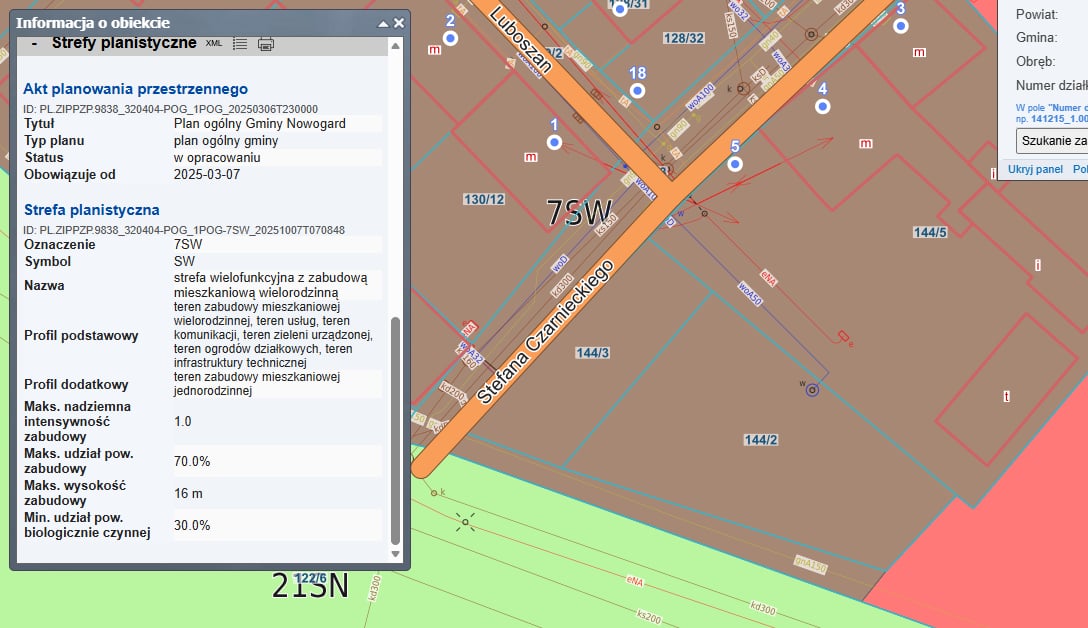This screenshot has width=1088, height=628.
Task: Click the well symbol on parcel 144/2
Action: (x=812, y=390)
